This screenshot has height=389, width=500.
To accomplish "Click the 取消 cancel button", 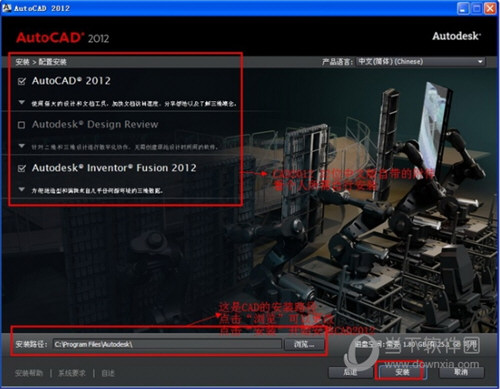I will pyautogui.click(x=461, y=372).
